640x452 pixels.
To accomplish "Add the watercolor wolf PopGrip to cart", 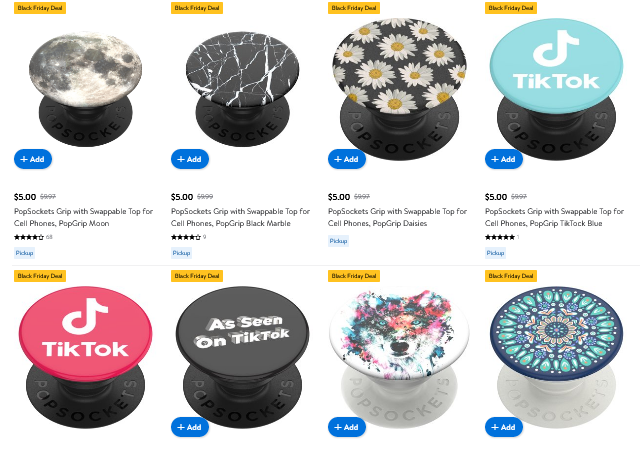I will pyautogui.click(x=347, y=427).
